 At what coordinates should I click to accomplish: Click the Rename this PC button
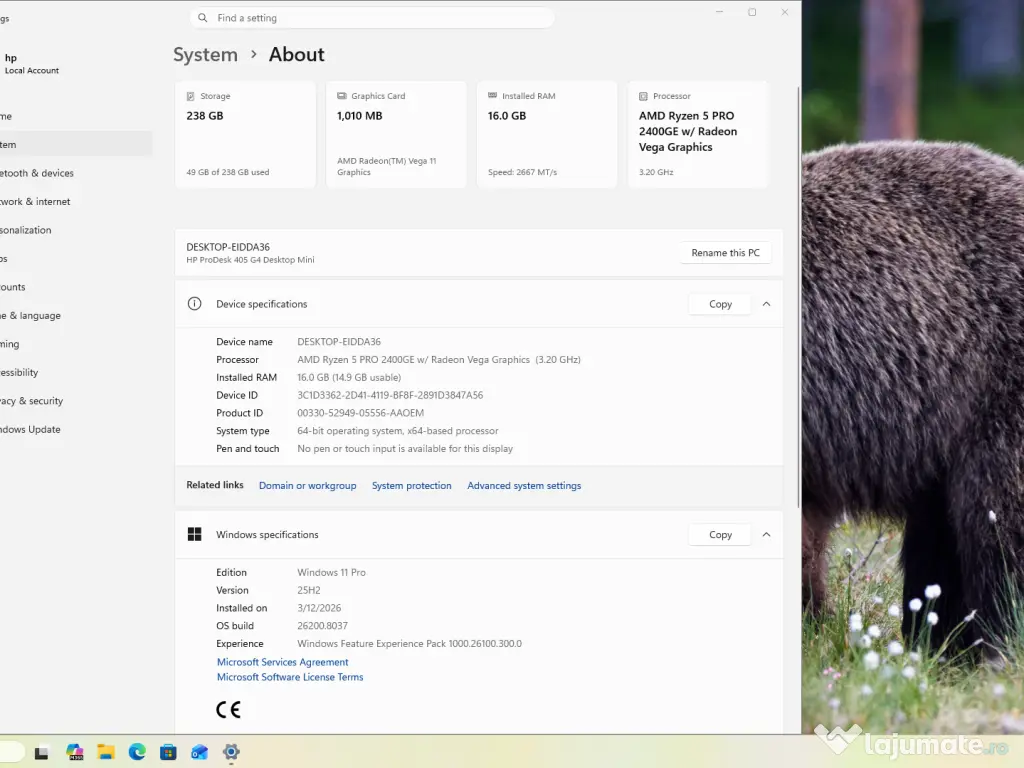[x=725, y=253]
